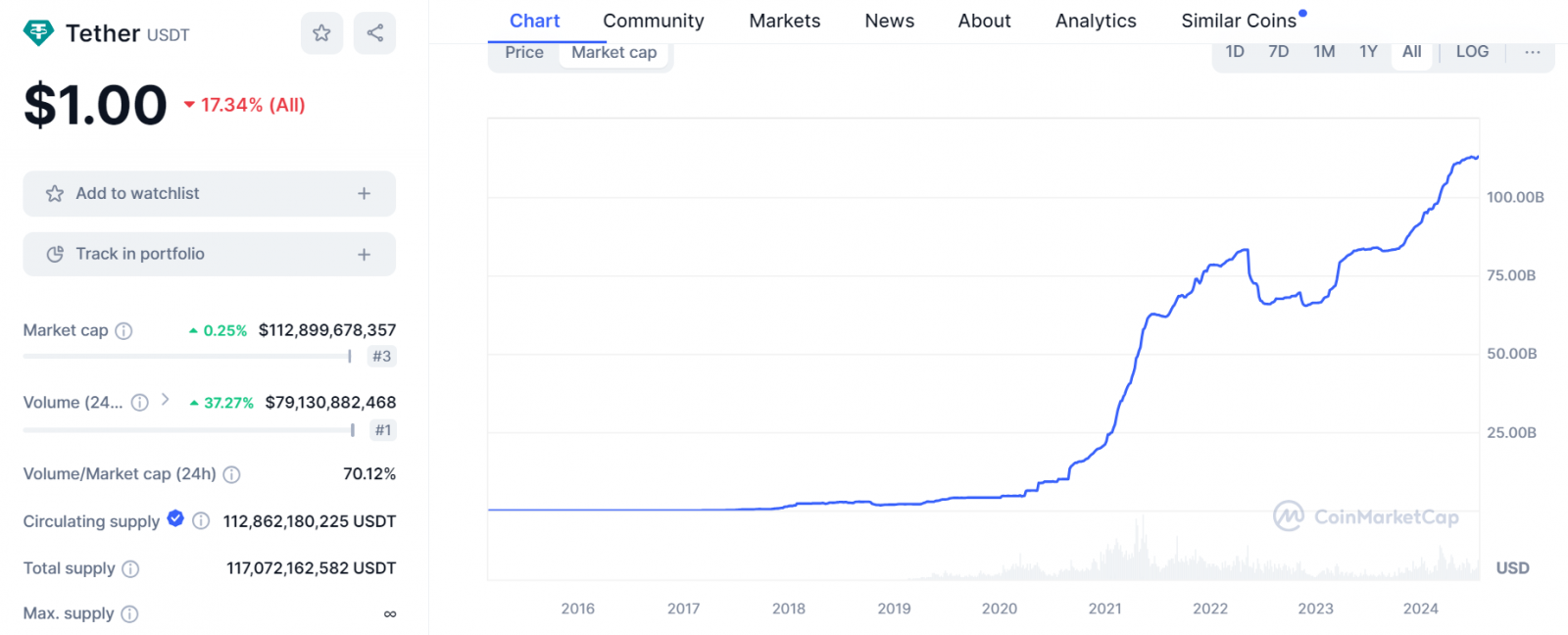Switch chart to Market cap view

(613, 53)
